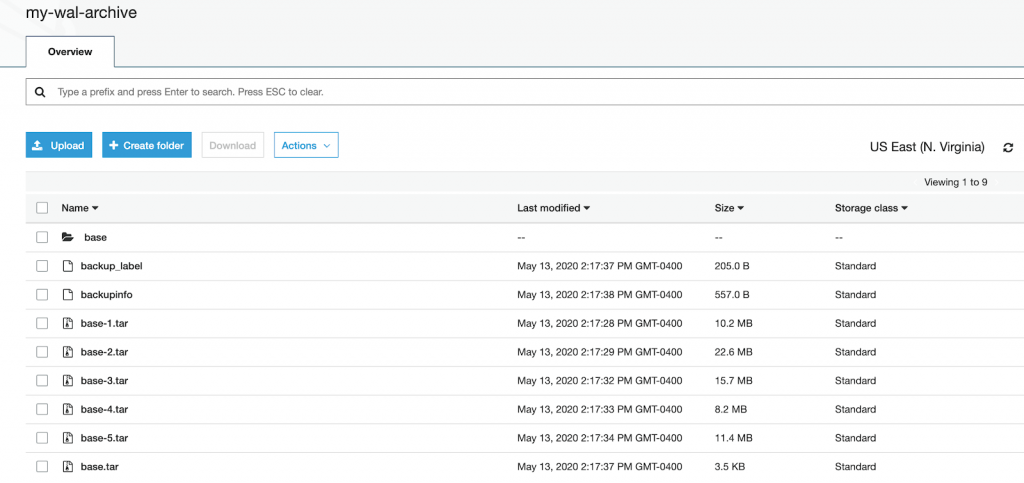
Task: Sort by Storage class column
Action: tap(870, 208)
